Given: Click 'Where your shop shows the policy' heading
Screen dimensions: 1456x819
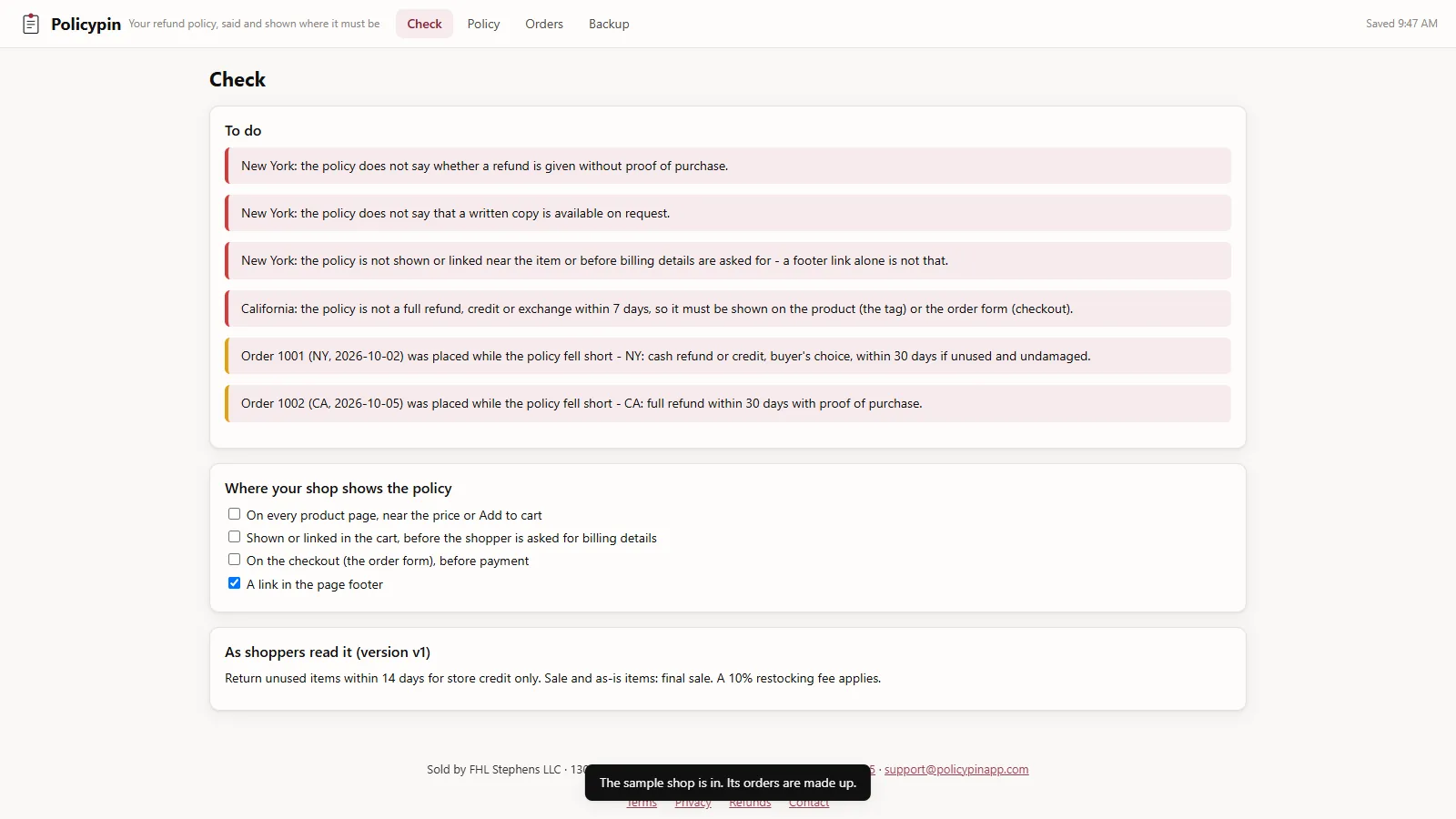Looking at the screenshot, I should pos(339,488).
